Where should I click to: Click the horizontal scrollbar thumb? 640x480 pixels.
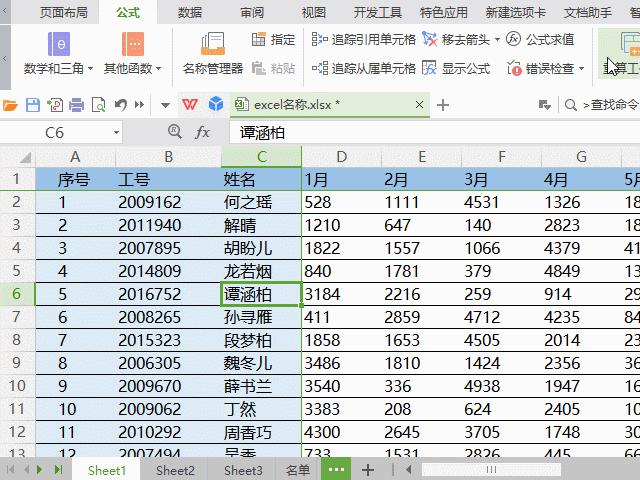click(x=491, y=470)
